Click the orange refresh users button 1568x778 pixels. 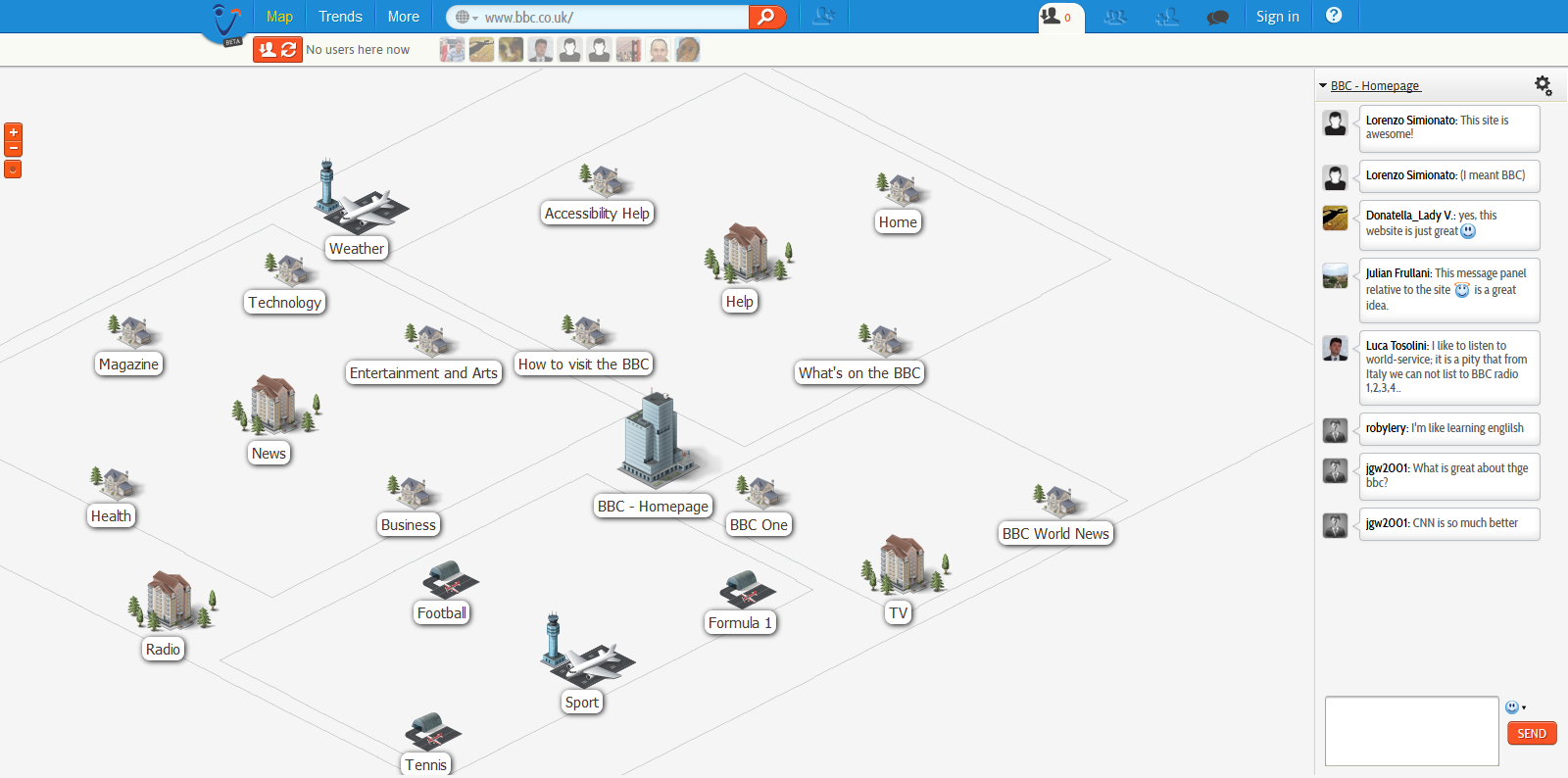click(x=277, y=49)
